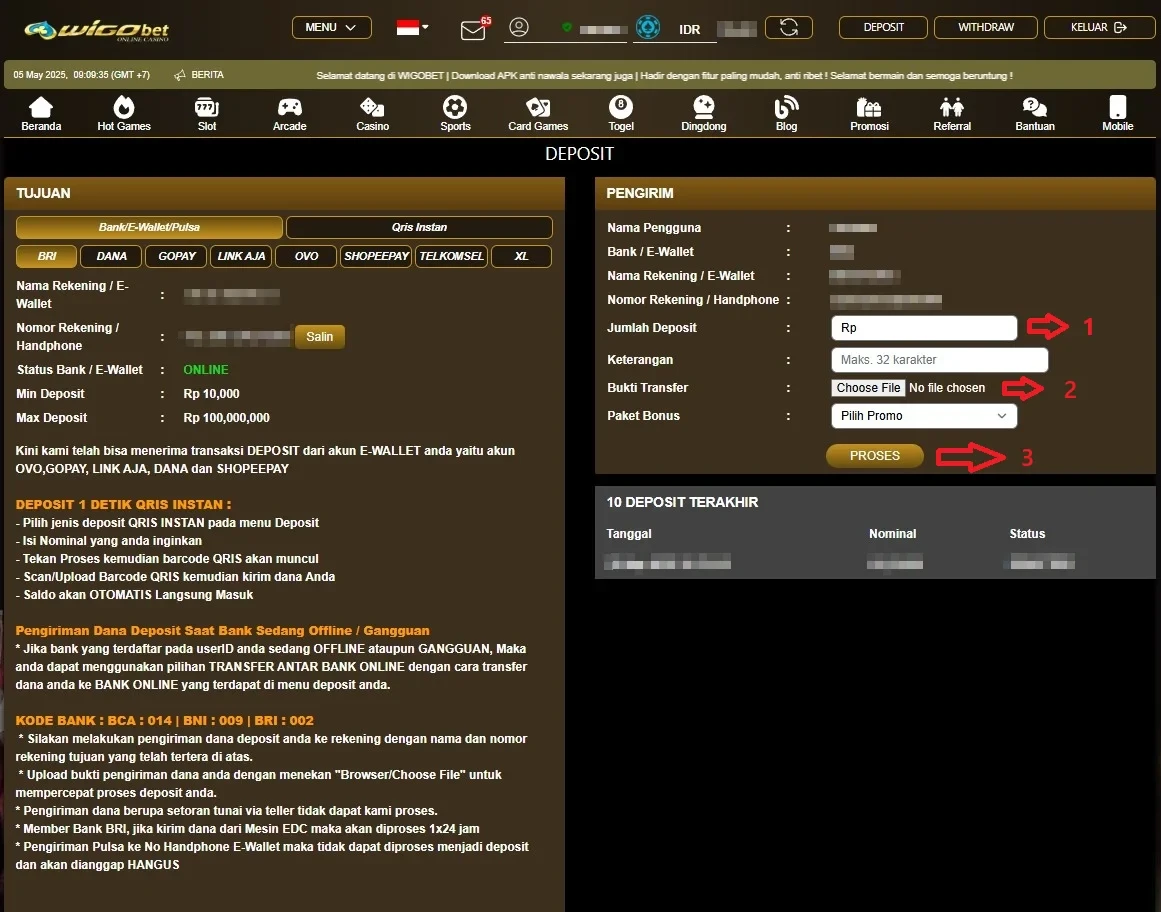Click the Wigobet logo
Viewport: 1161px width, 912px height.
[x=97, y=30]
